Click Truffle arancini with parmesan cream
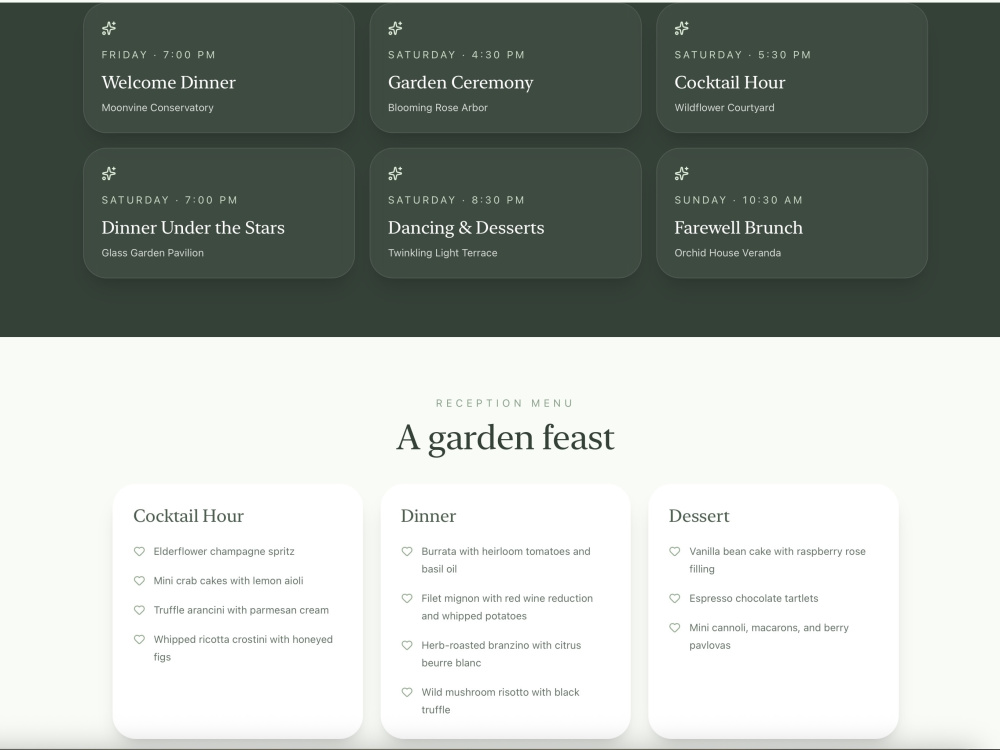 pos(241,610)
